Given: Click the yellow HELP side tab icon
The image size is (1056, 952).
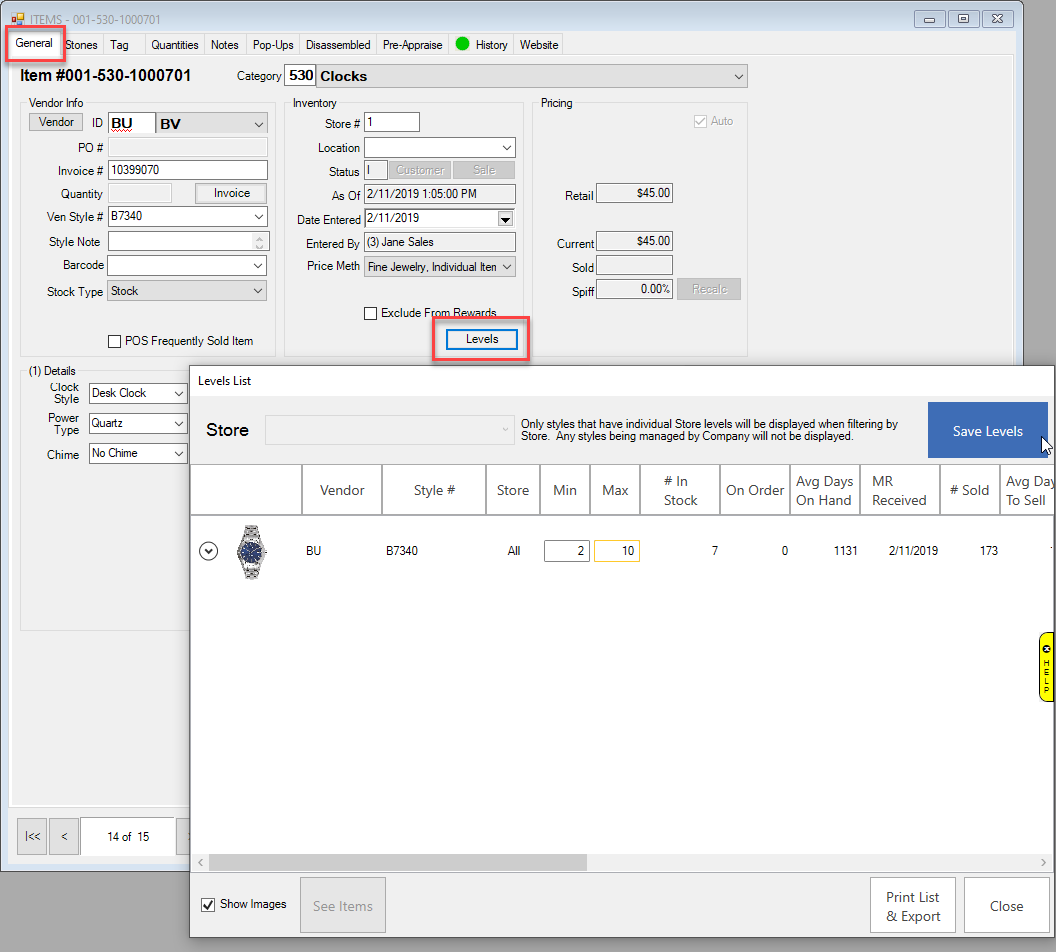Looking at the screenshot, I should [x=1046, y=666].
